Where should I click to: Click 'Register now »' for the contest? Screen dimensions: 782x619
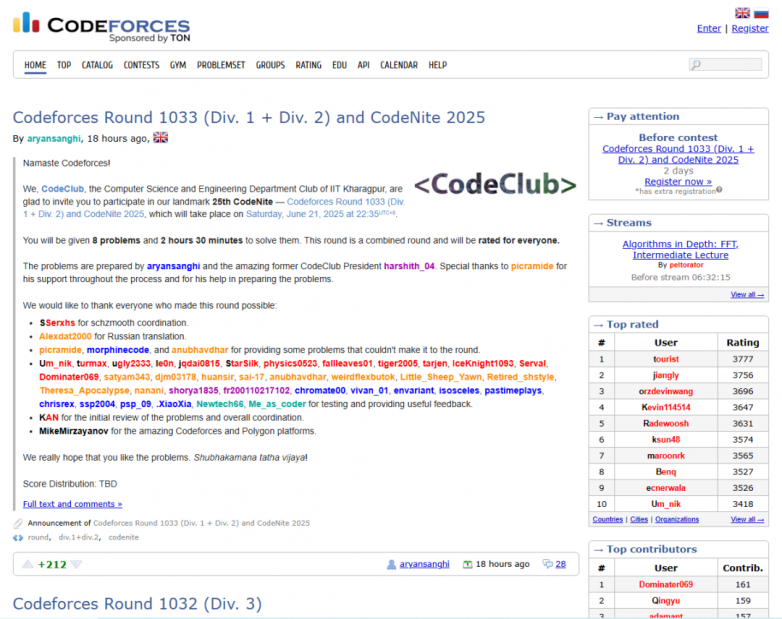[678, 181]
